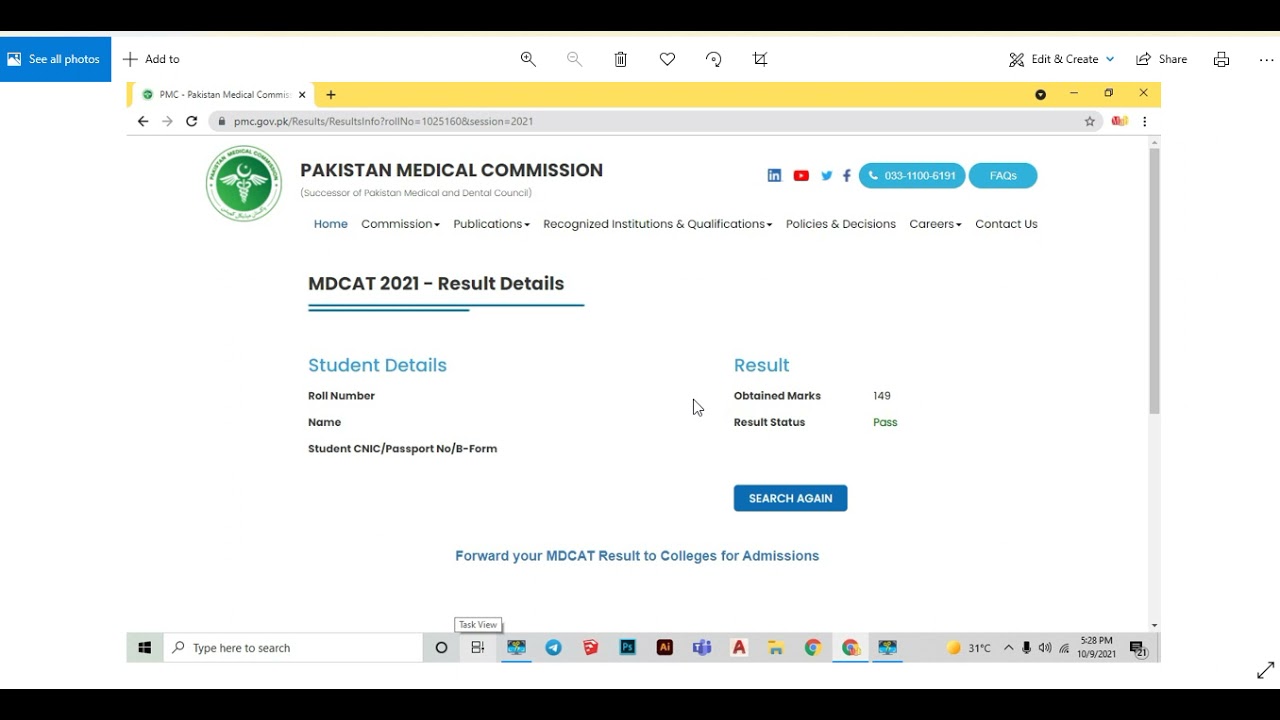Image resolution: width=1280 pixels, height=720 pixels.
Task: Expand the Commission dropdown menu
Action: (400, 224)
